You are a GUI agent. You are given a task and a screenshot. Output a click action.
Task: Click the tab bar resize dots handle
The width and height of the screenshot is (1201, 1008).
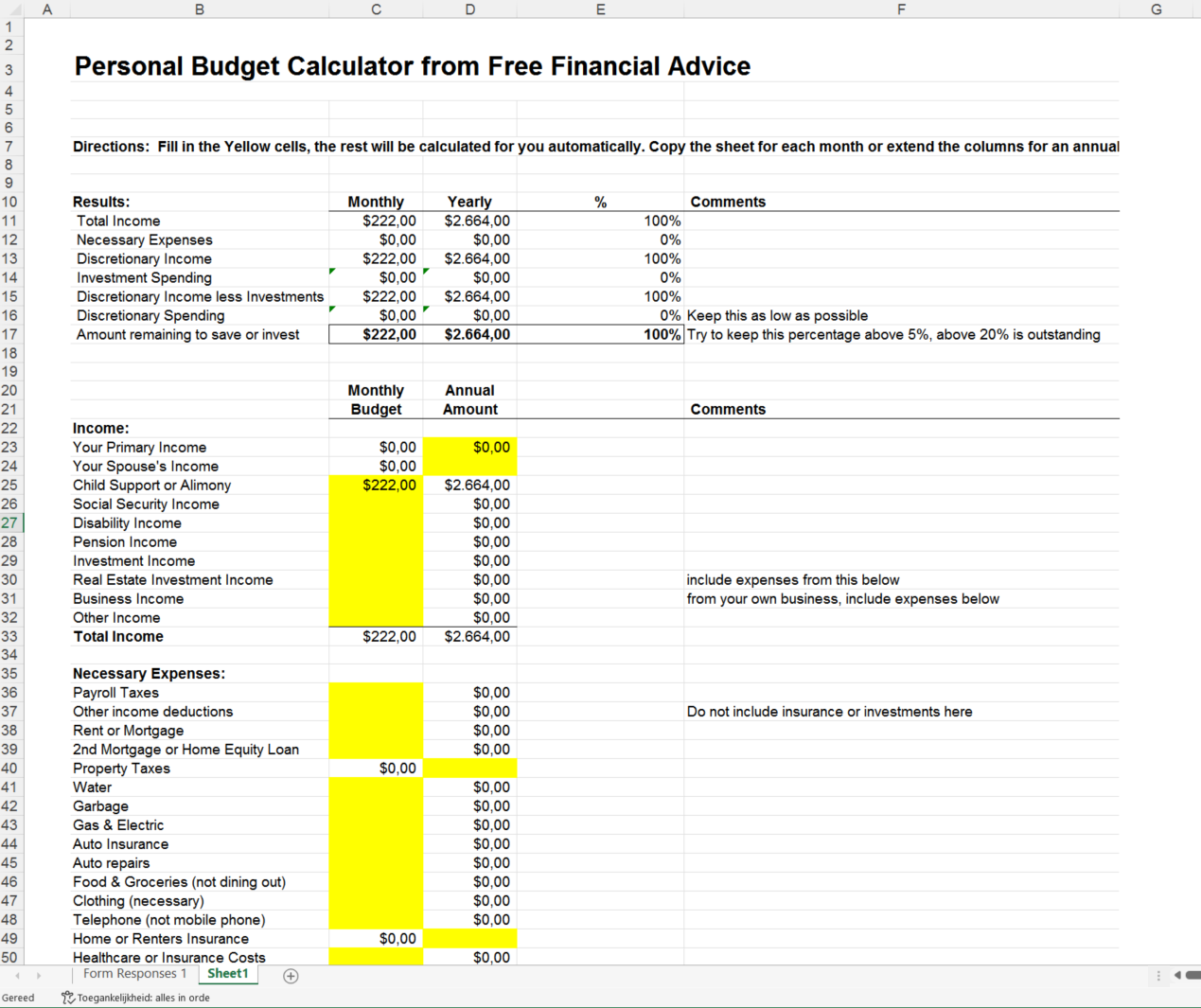pos(1158,975)
